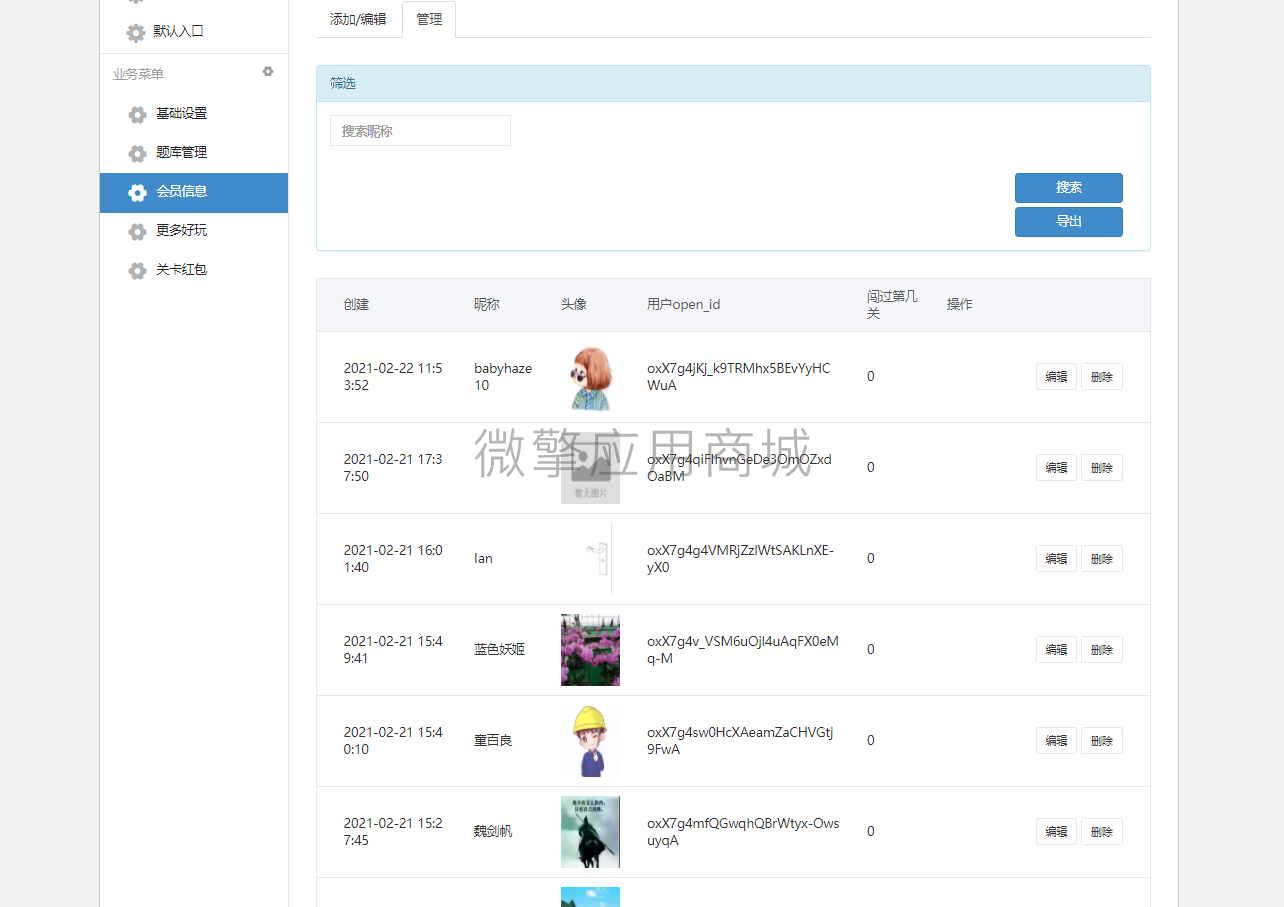Click 魏剑帆's horse rider avatar

tap(590, 832)
